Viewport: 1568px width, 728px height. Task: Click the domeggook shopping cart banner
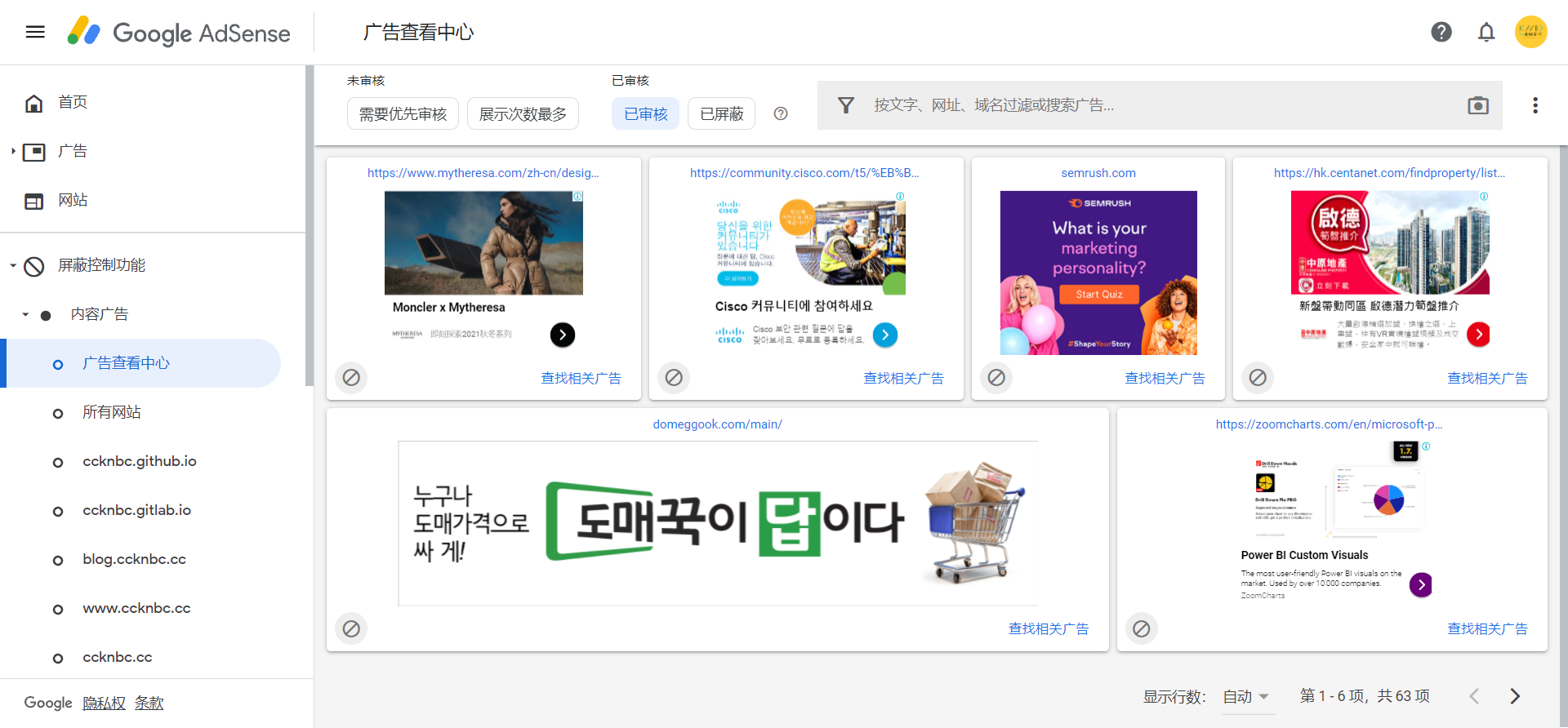click(718, 523)
